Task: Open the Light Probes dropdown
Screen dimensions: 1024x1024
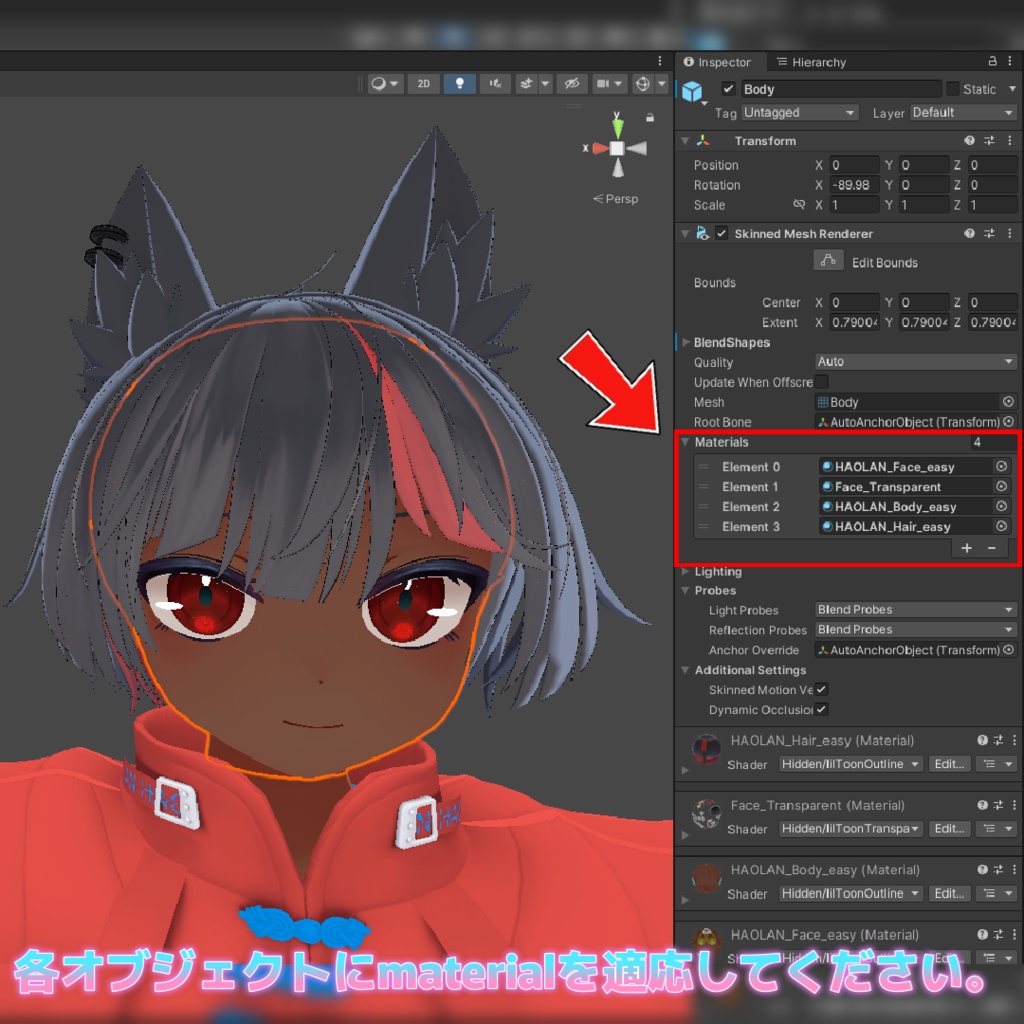Action: pyautogui.click(x=914, y=610)
